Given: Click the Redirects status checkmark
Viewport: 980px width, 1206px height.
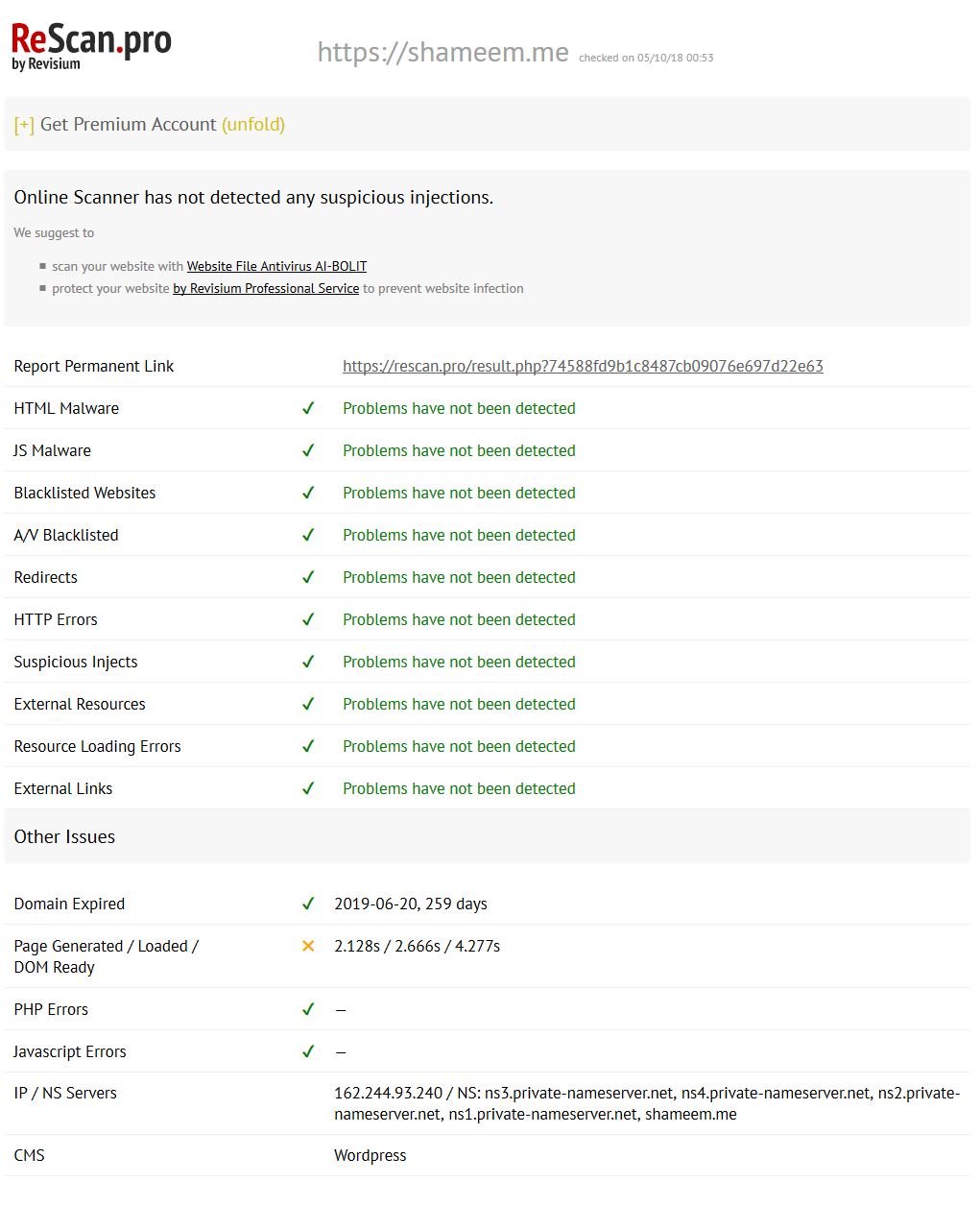Looking at the screenshot, I should (x=308, y=577).
